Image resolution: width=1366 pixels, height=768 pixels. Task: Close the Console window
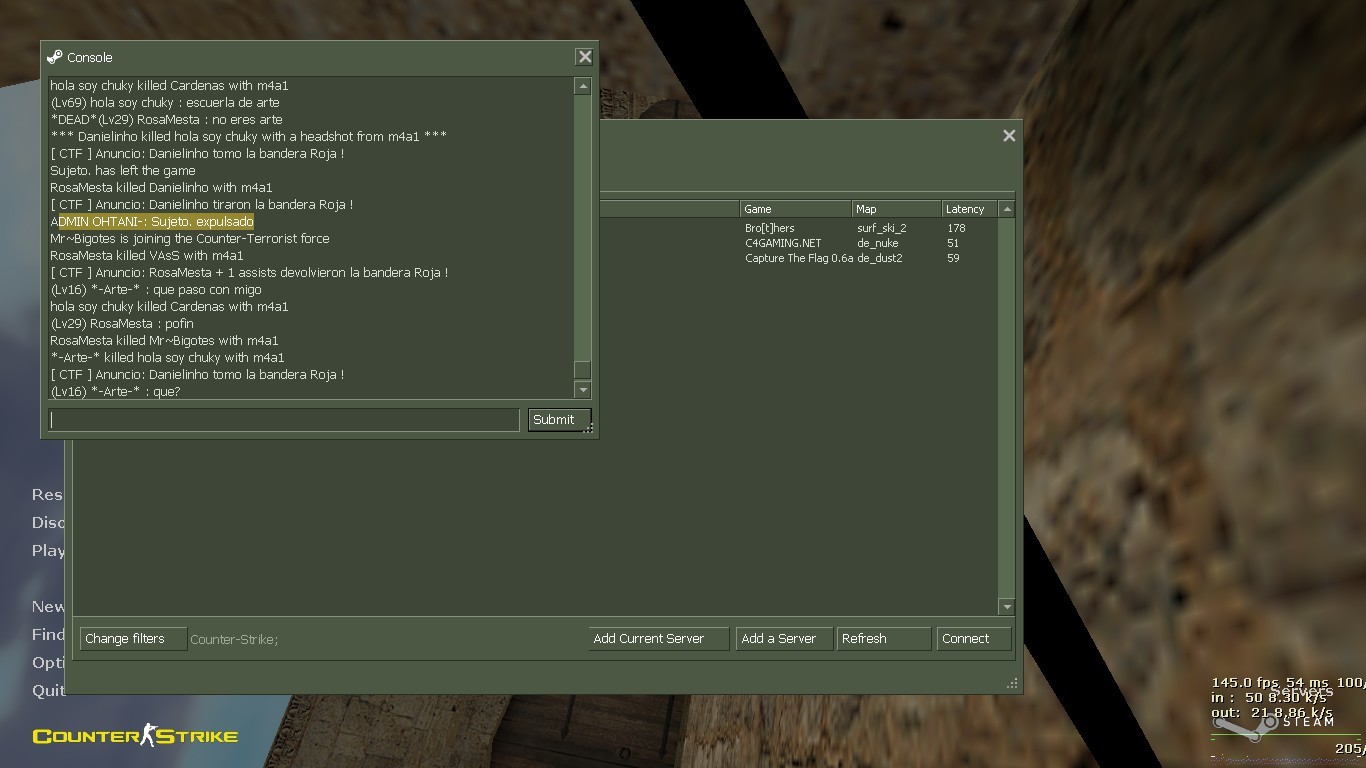coord(585,57)
